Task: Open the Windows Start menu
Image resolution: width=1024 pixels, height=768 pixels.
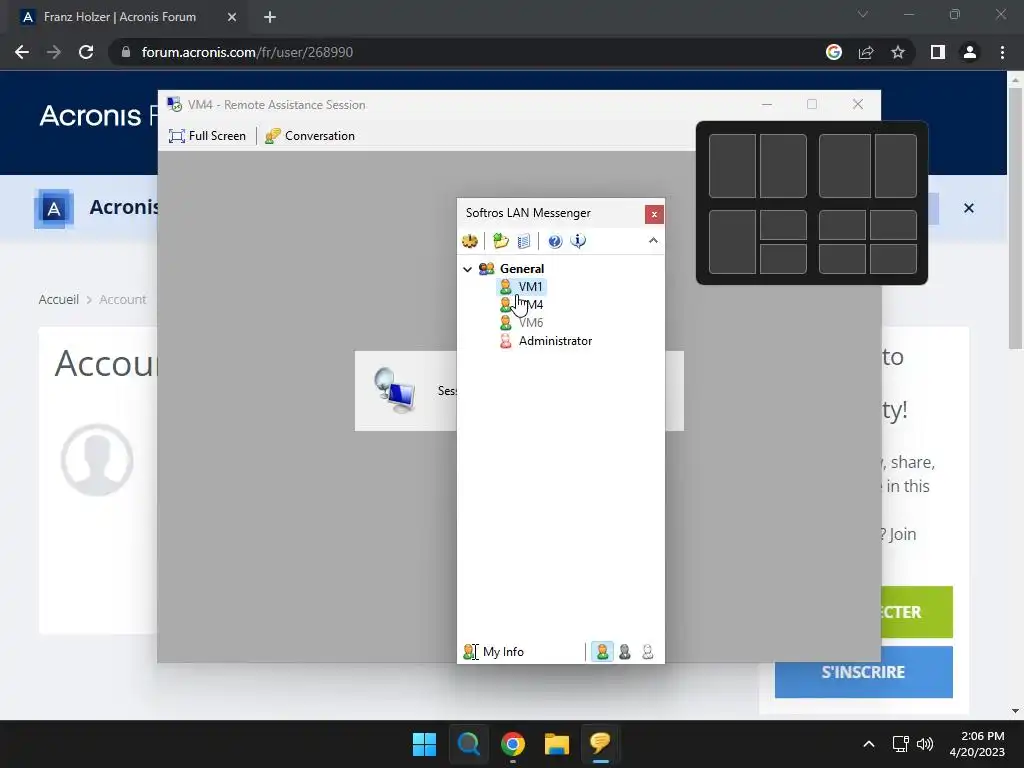Action: pos(424,744)
